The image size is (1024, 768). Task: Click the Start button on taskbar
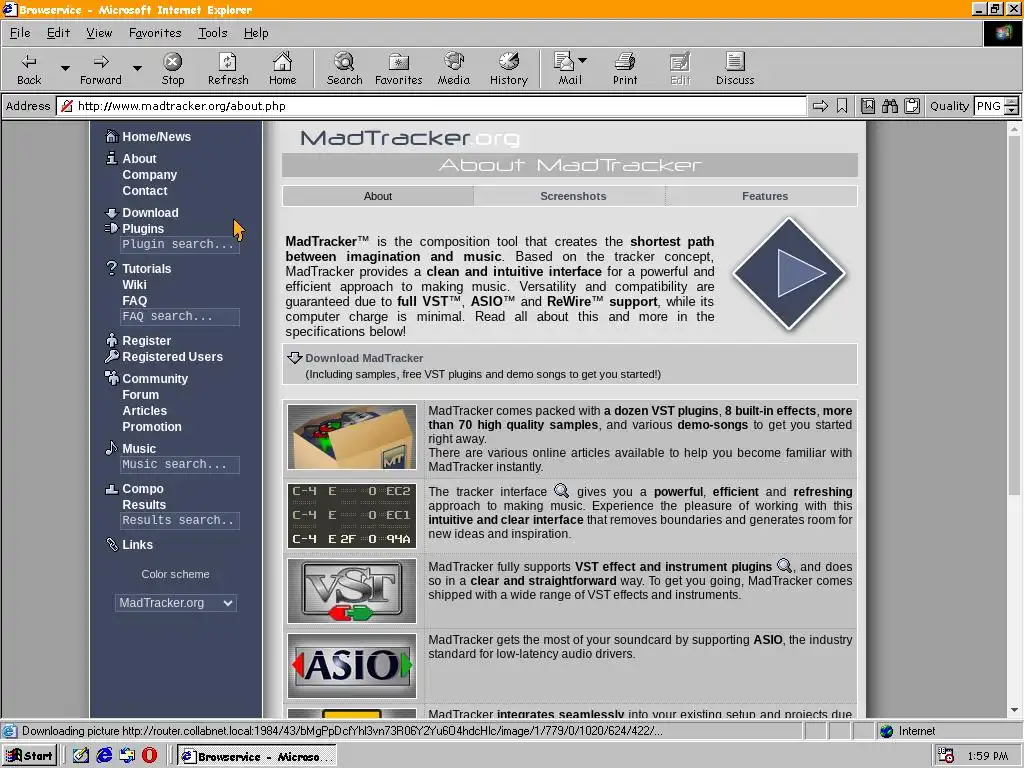29,756
